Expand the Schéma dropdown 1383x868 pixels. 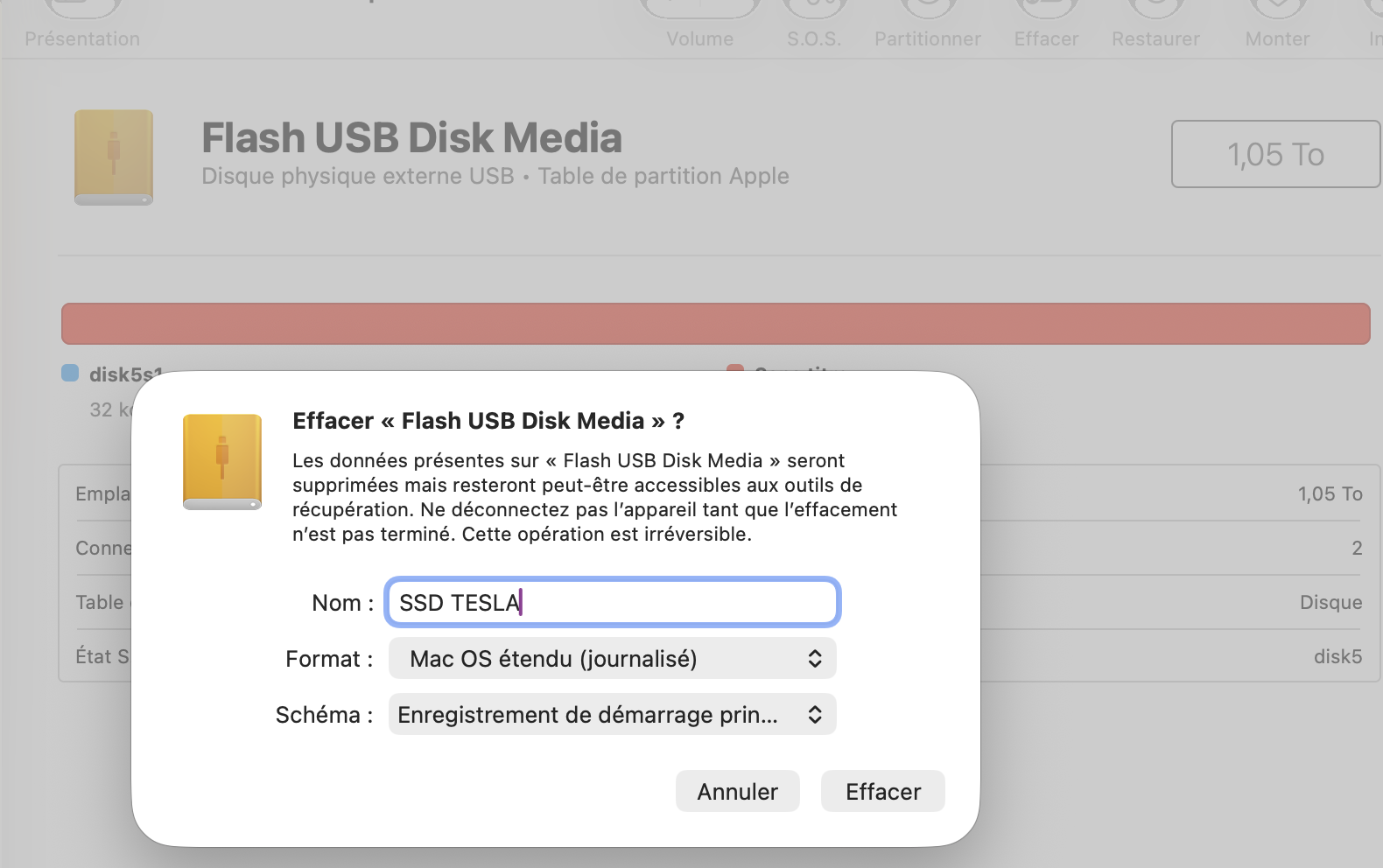pos(612,714)
